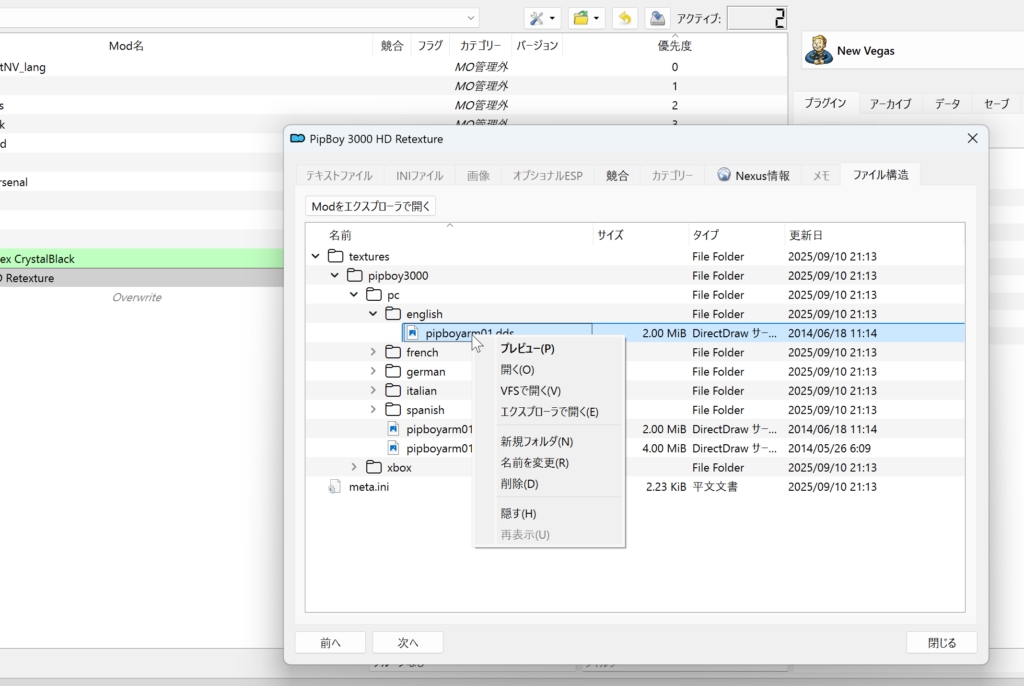Sort files by the サイズ column header
1024x686 pixels.
(611, 235)
